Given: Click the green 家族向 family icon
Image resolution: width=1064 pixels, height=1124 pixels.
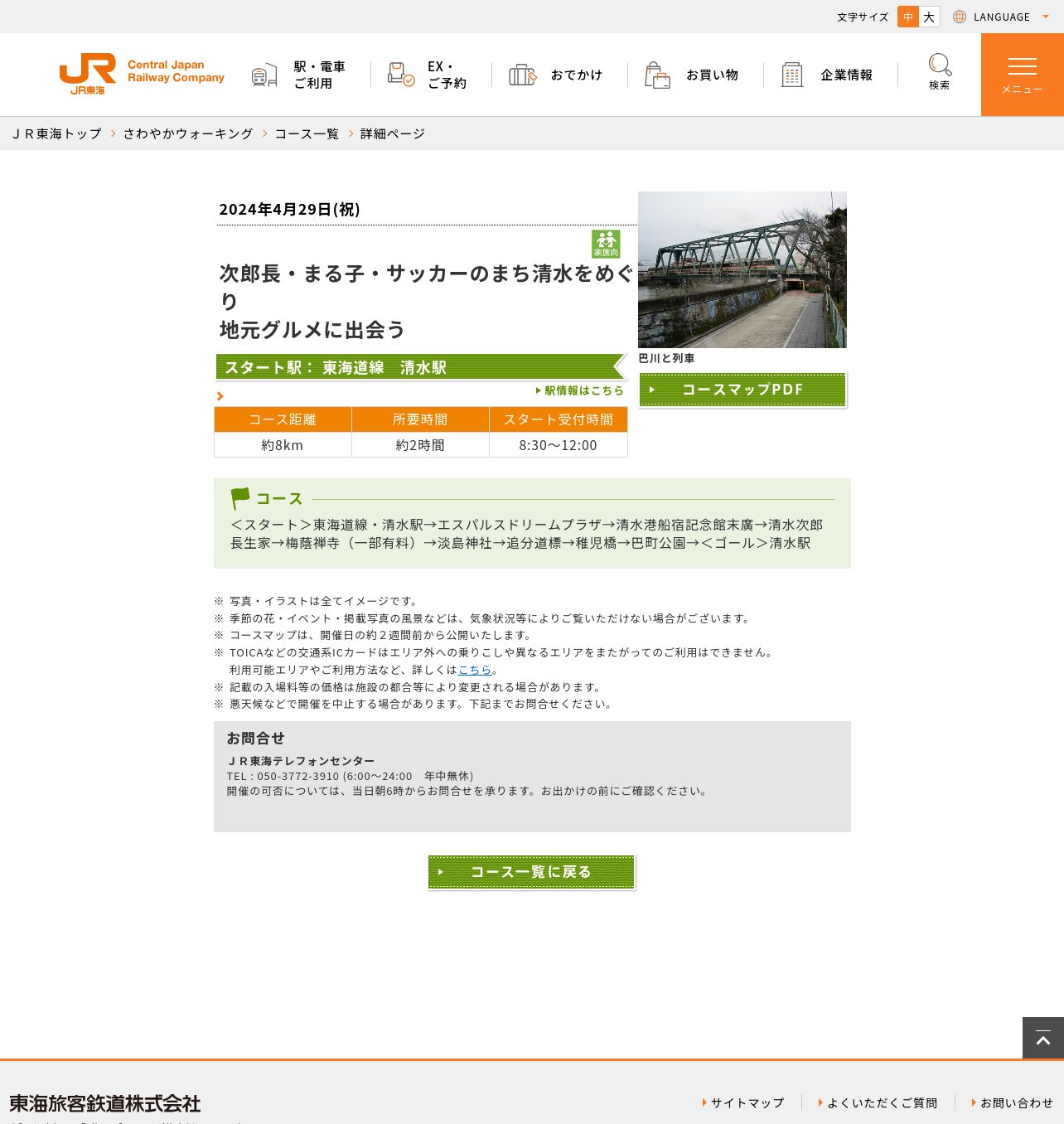Looking at the screenshot, I should point(606,244).
